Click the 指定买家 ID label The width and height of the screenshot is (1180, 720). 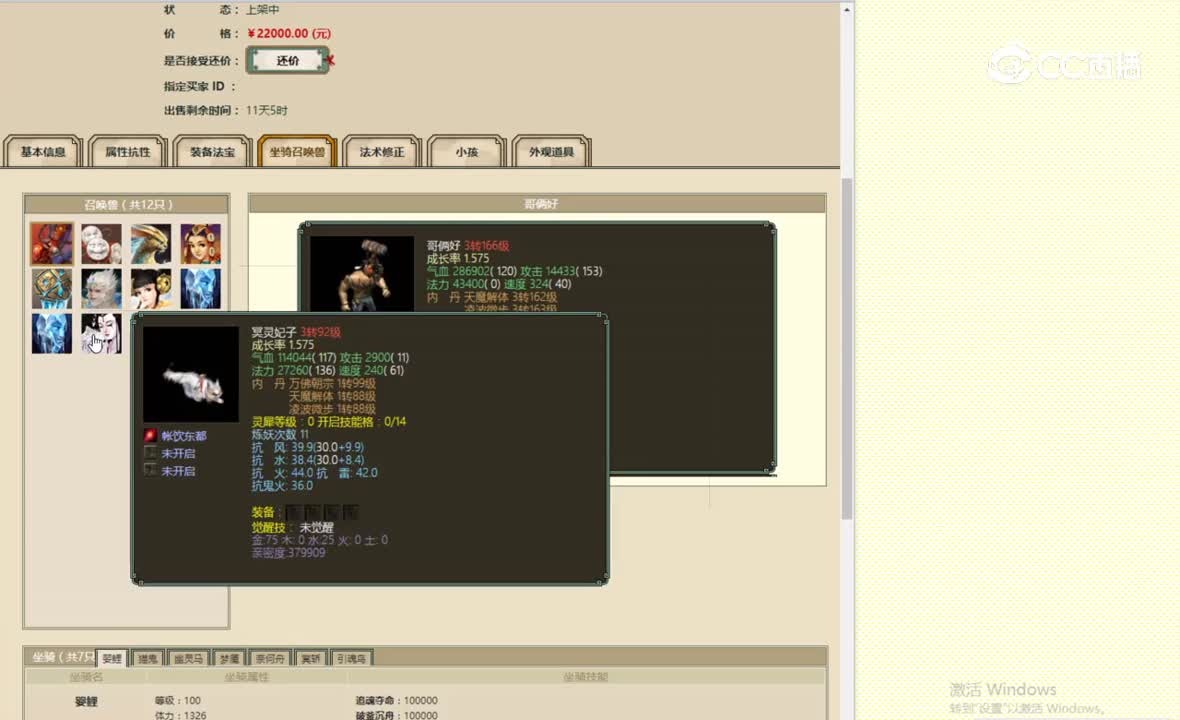[x=199, y=87]
